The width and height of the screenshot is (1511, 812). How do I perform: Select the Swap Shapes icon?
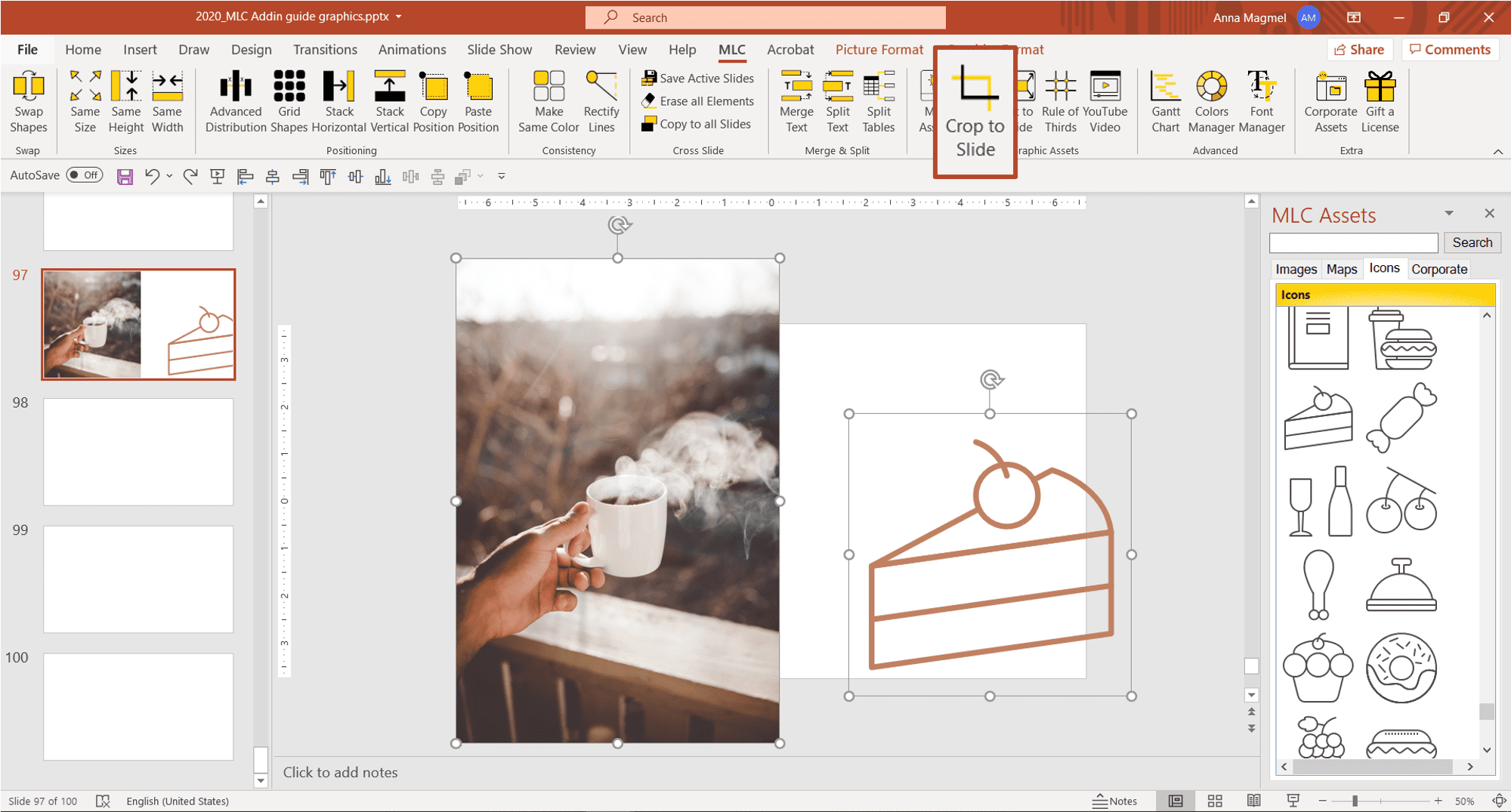click(29, 102)
